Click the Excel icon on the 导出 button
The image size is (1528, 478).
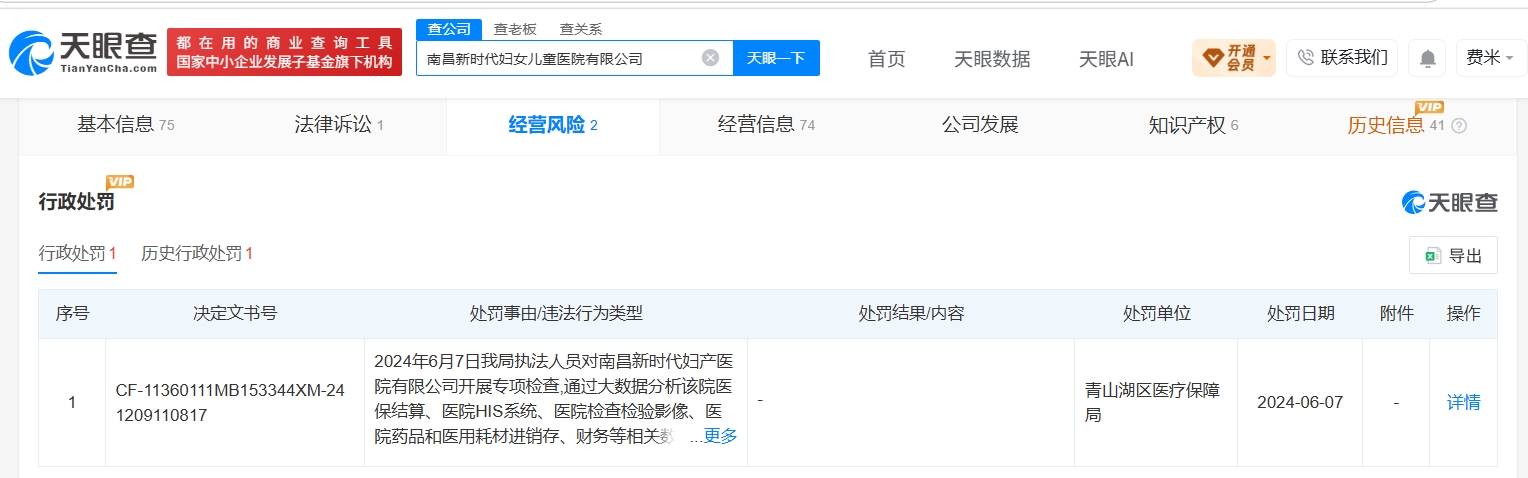[x=1432, y=256]
